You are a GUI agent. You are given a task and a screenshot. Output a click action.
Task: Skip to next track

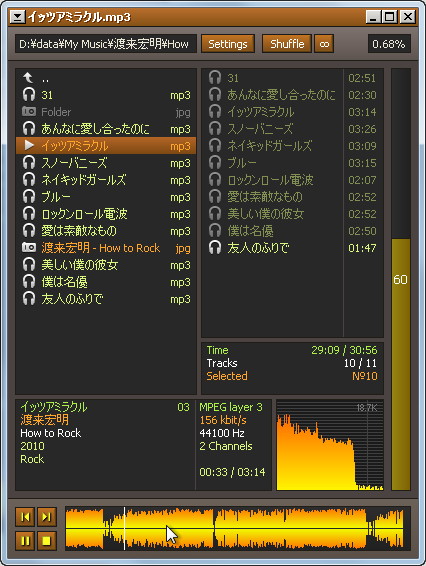coord(47,517)
